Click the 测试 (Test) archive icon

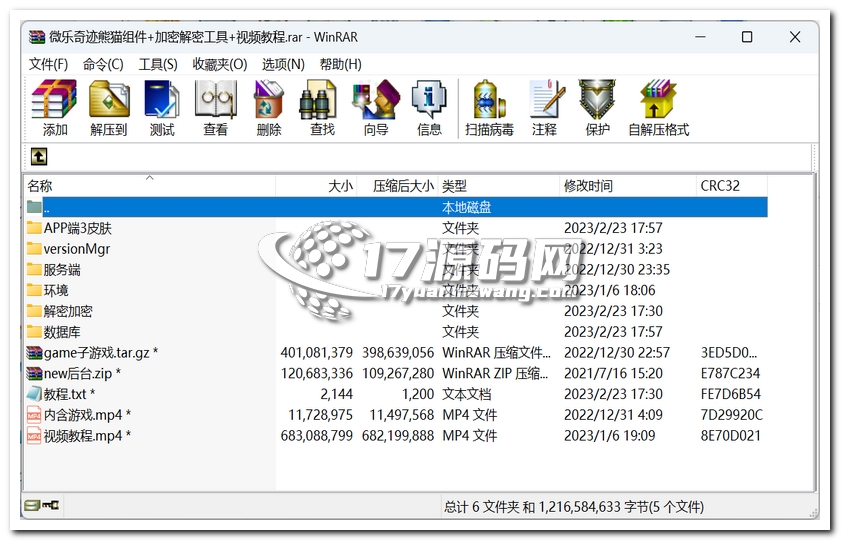coord(162,108)
